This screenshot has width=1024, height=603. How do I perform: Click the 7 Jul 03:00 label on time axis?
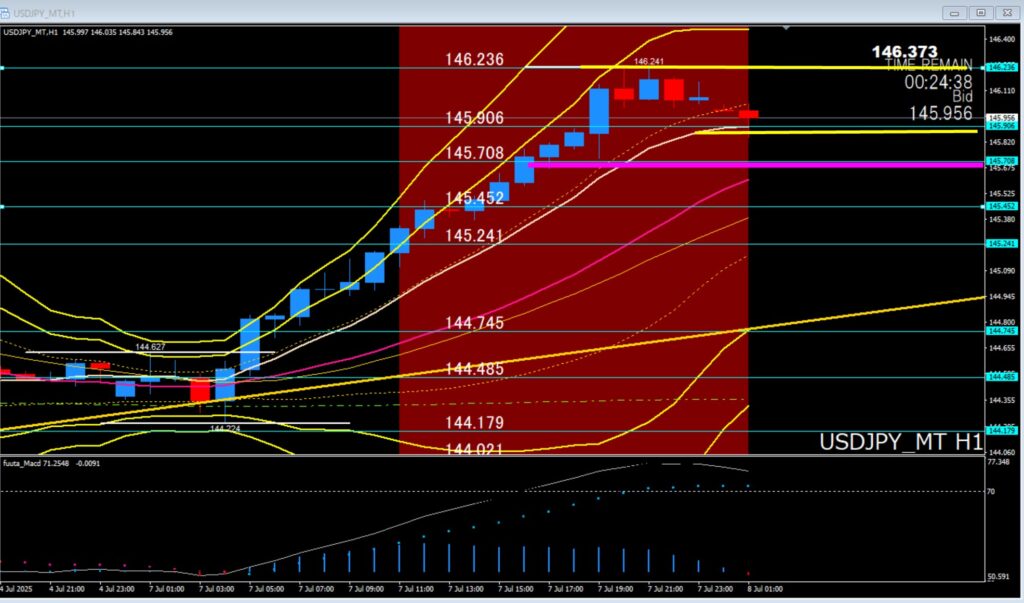point(216,589)
